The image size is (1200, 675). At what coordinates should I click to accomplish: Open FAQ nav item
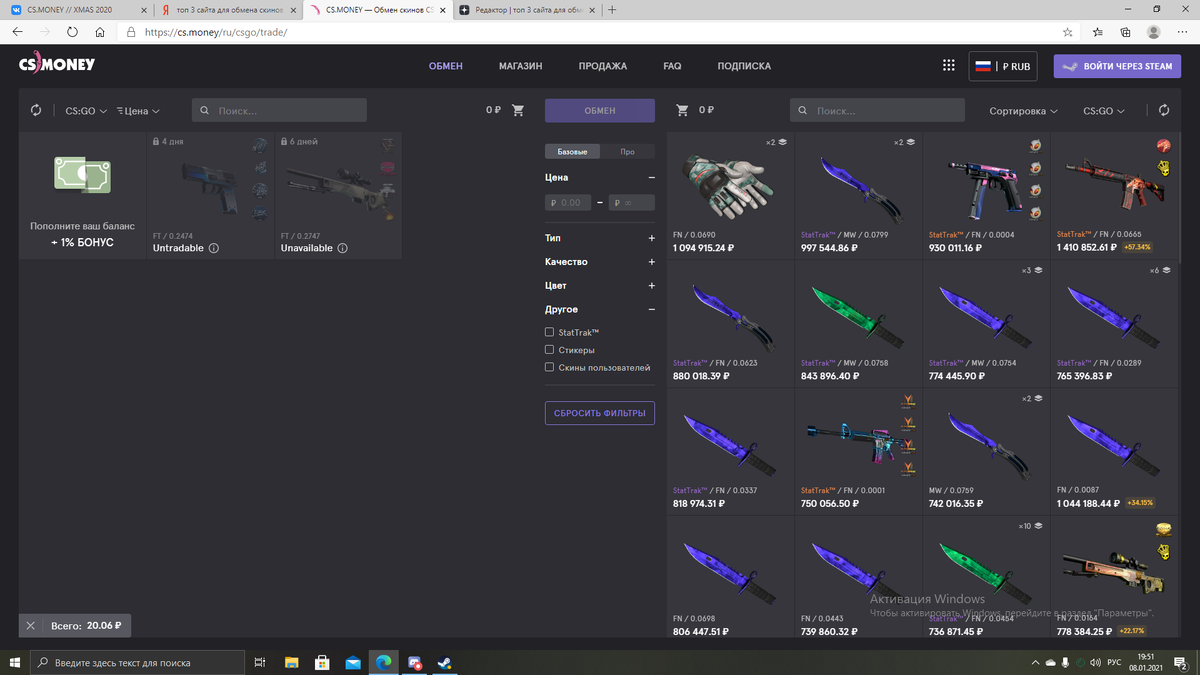[672, 66]
